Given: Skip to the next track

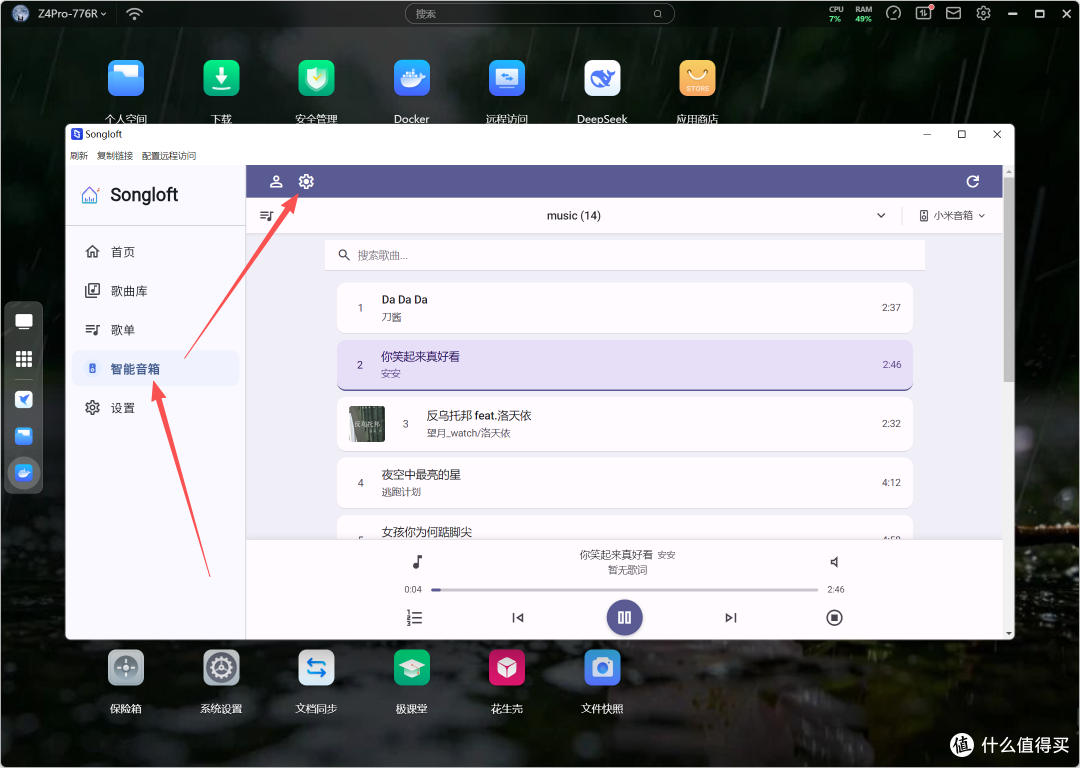Looking at the screenshot, I should 731,618.
